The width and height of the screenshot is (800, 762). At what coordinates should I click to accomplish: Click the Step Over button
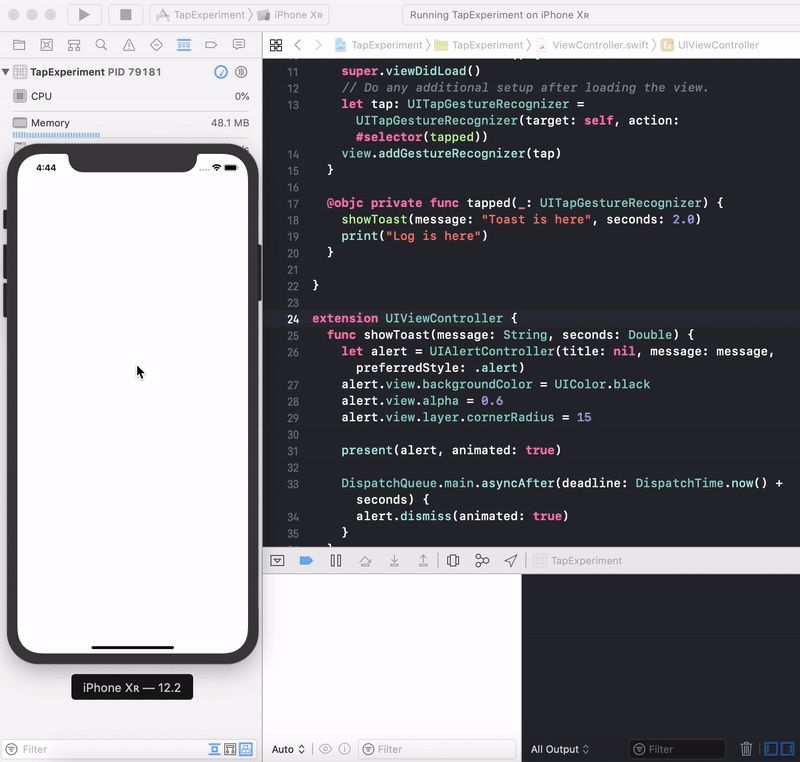pyautogui.click(x=365, y=561)
